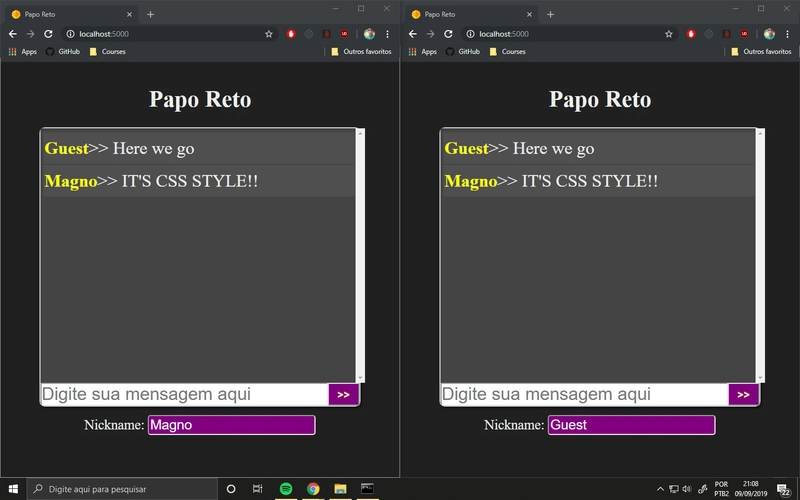Open File Explorer from the taskbar
Viewport: 800px width, 500px height.
pyautogui.click(x=340, y=489)
